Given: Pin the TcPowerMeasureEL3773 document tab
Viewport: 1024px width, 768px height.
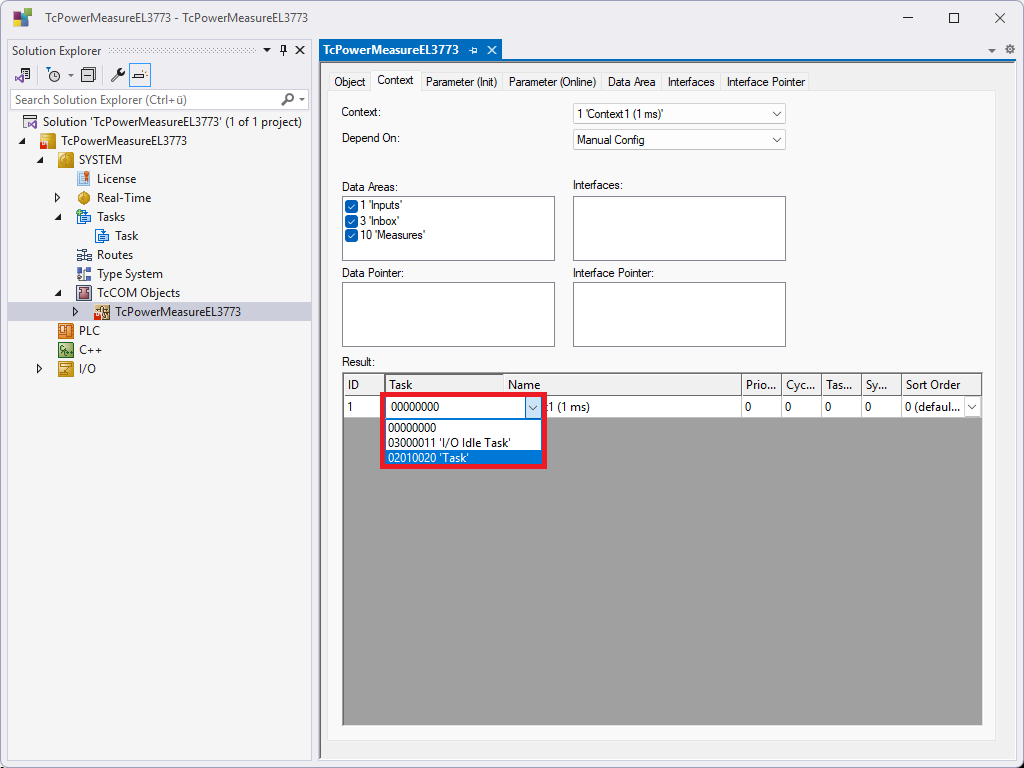Looking at the screenshot, I should 473,50.
